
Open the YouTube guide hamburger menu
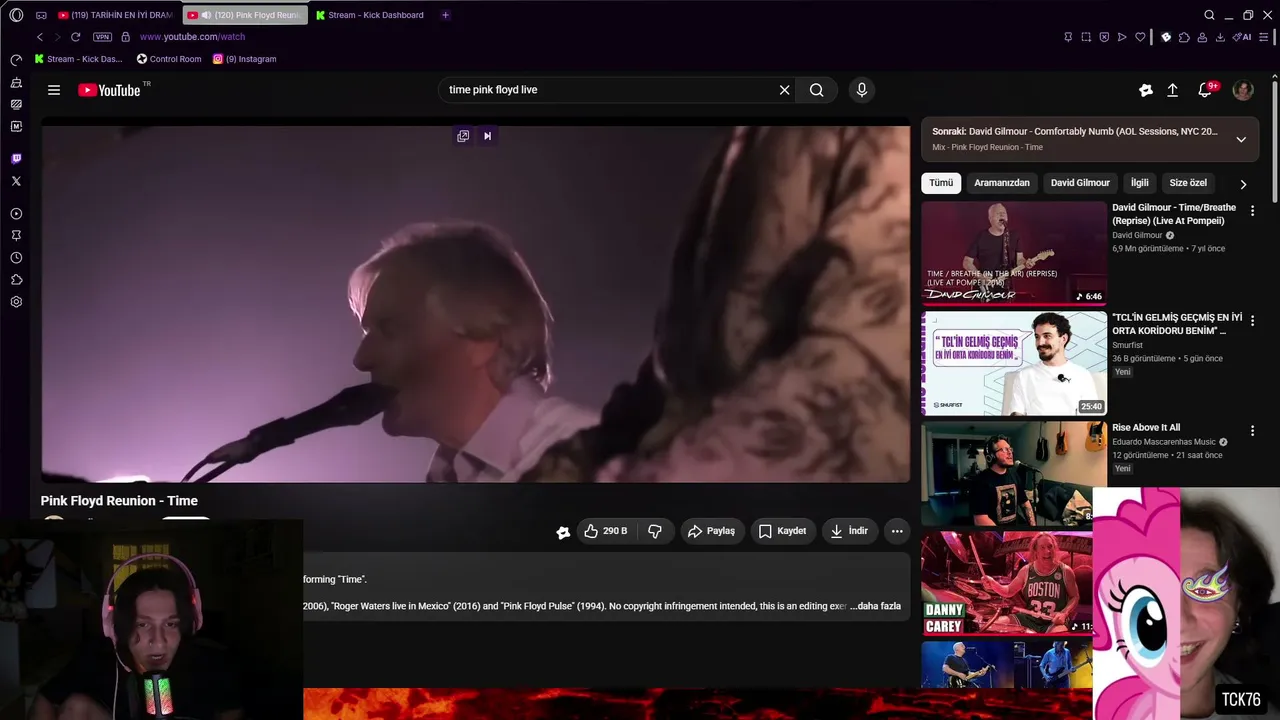54,90
